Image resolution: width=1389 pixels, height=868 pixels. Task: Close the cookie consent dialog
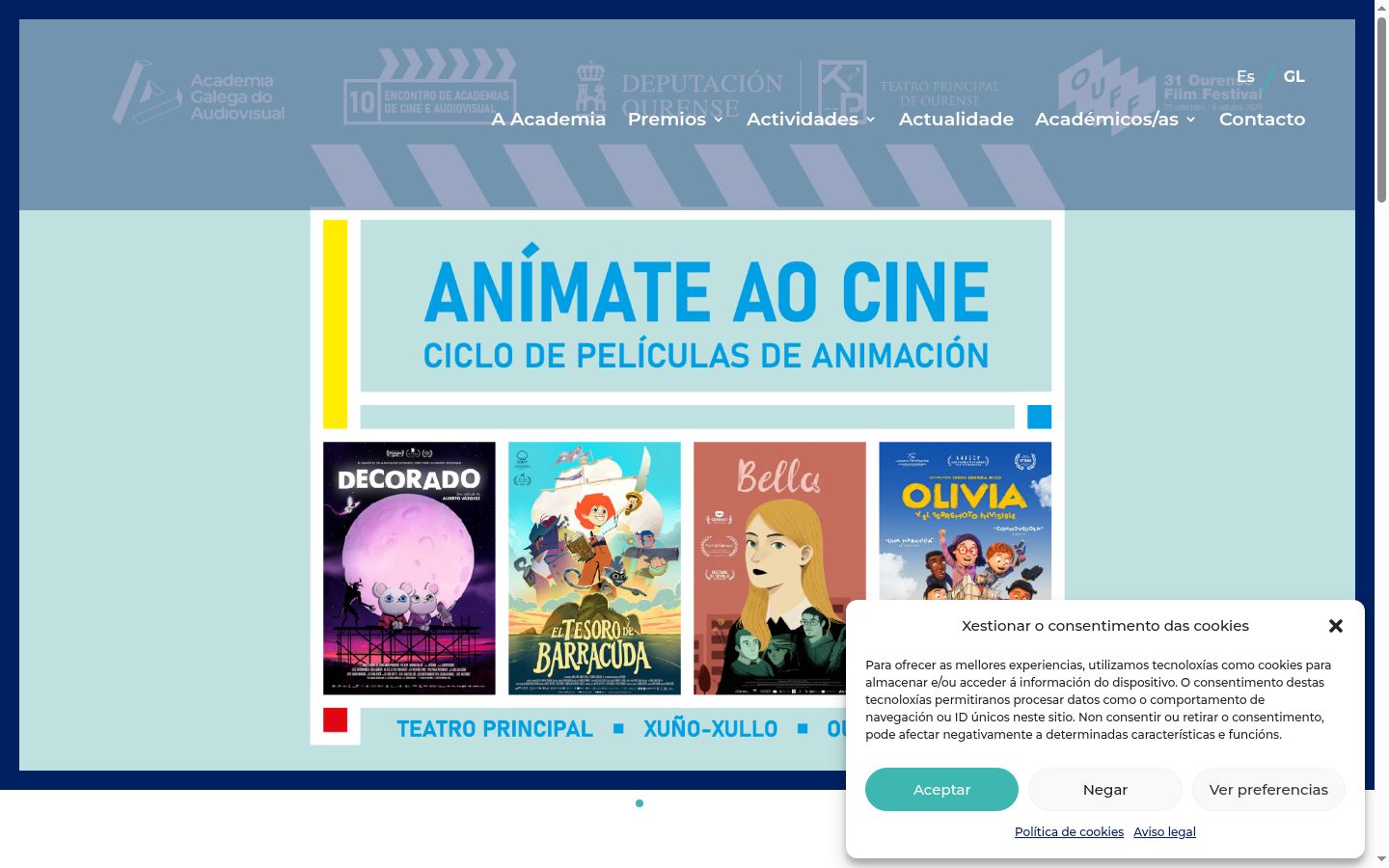(x=1336, y=626)
